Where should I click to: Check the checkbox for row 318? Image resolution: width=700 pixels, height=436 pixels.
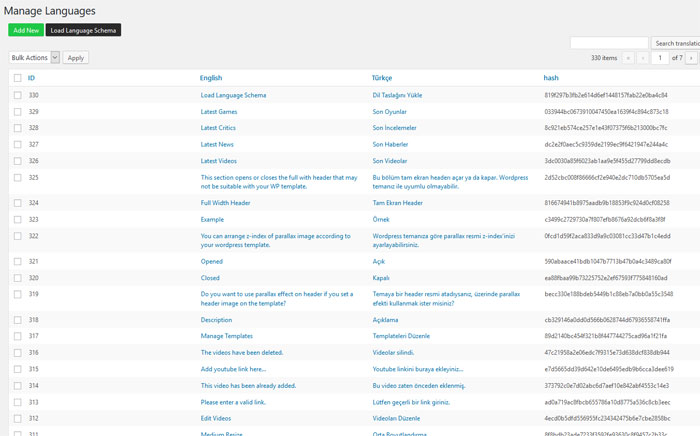click(x=17, y=320)
